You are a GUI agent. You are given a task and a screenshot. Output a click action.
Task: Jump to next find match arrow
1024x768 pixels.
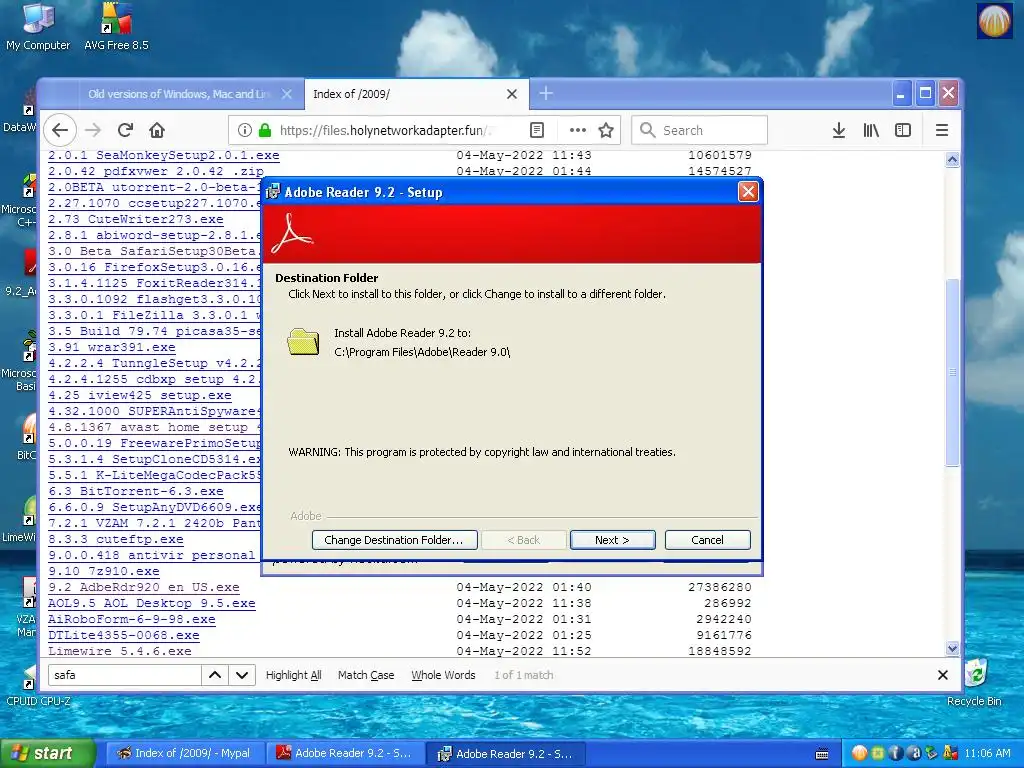click(242, 675)
